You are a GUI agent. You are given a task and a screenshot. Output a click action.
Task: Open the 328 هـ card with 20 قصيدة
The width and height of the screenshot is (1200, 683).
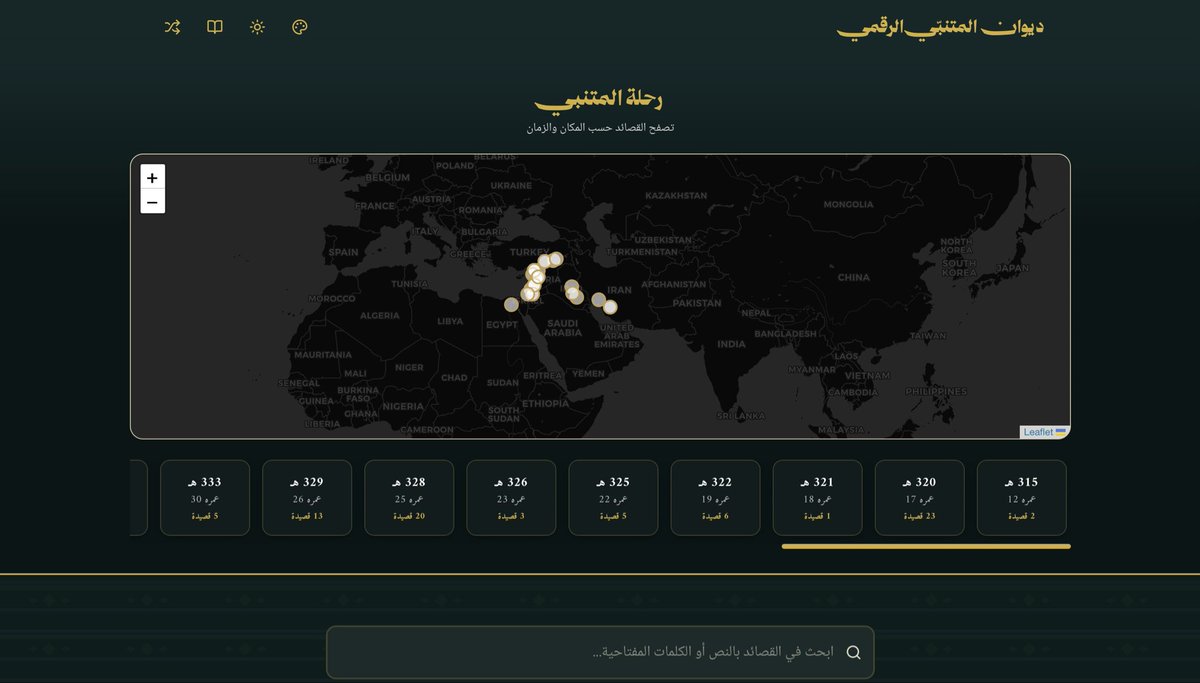pos(409,497)
